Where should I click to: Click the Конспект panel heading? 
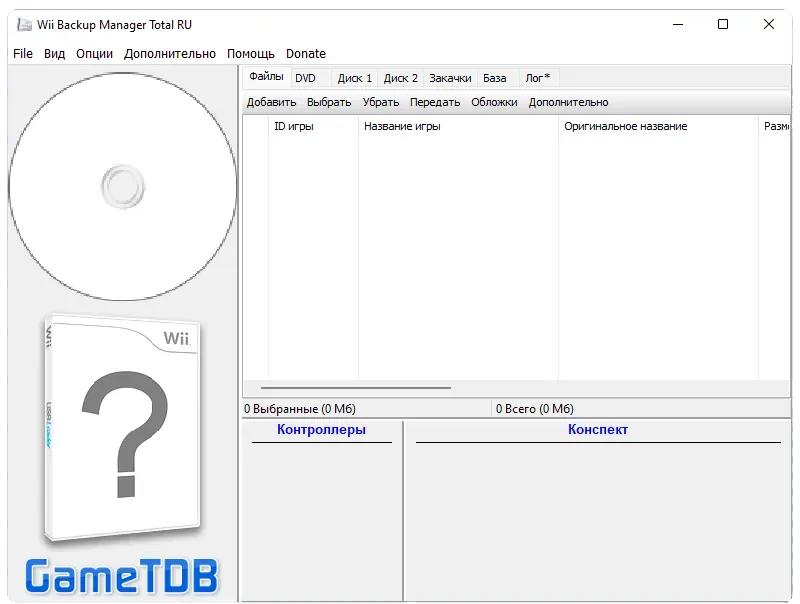598,430
